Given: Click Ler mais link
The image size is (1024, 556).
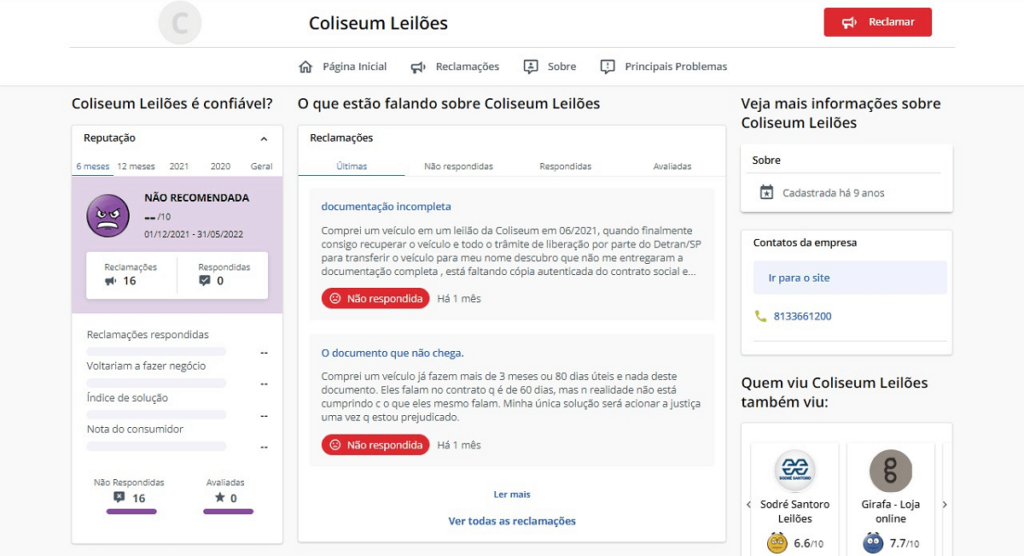Looking at the screenshot, I should [512, 495].
